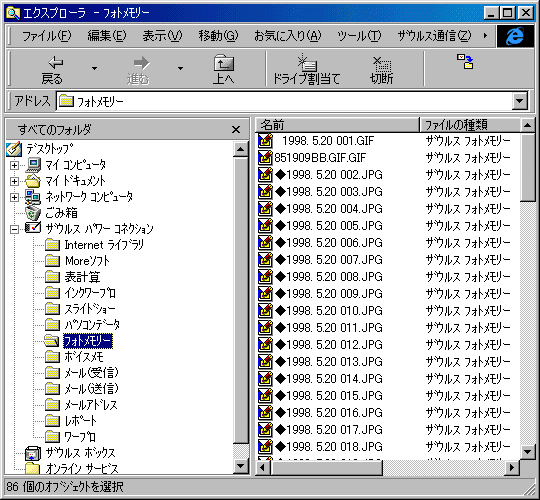Screen dimensions: 540x500
Task: Click the Back (戻る) toolbar button
Action: pos(52,70)
